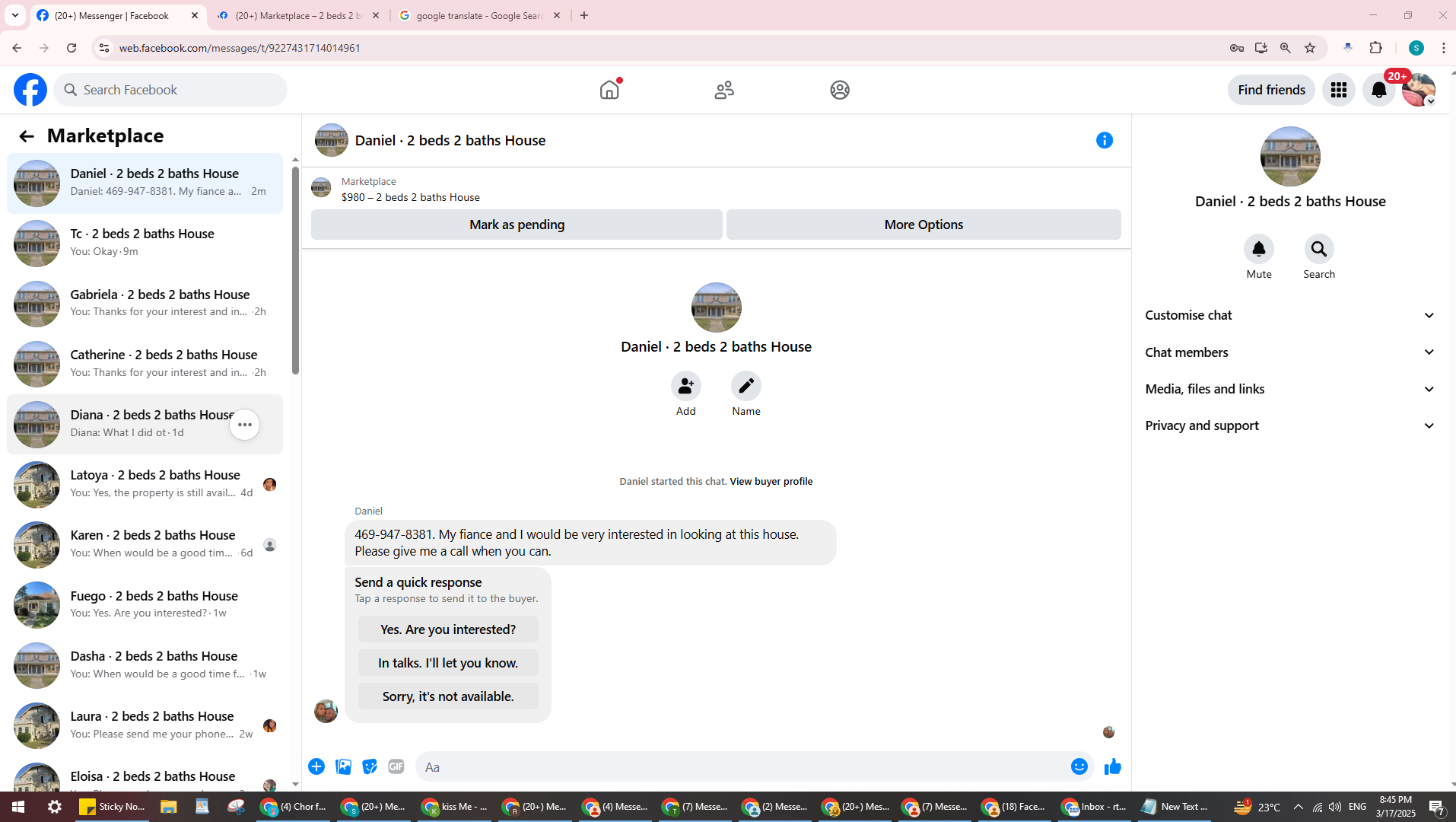Open the Facebook menu grid icon
Viewport: 1456px width, 822px height.
click(x=1339, y=90)
